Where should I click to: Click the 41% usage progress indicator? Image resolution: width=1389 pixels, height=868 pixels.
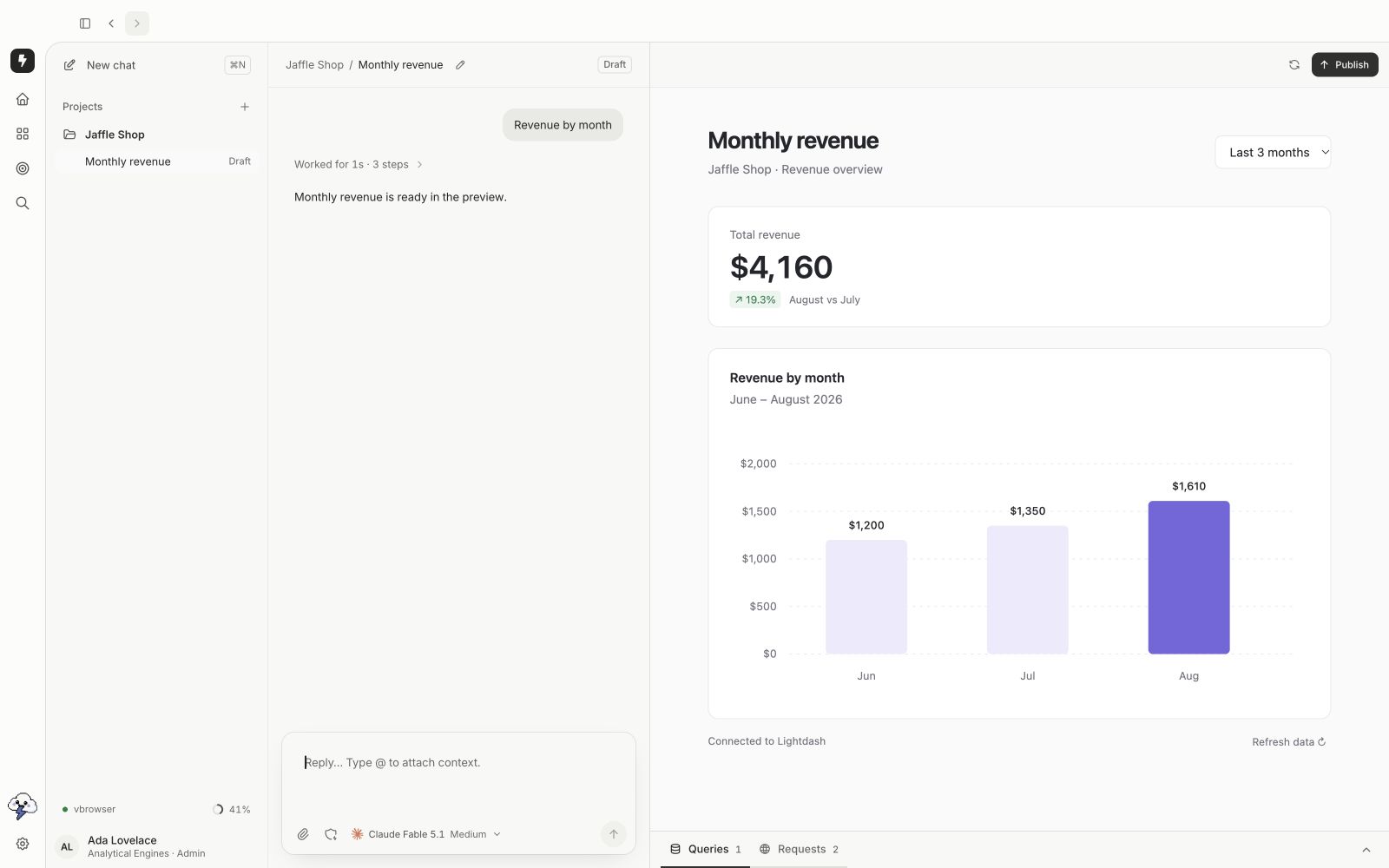pos(232,810)
